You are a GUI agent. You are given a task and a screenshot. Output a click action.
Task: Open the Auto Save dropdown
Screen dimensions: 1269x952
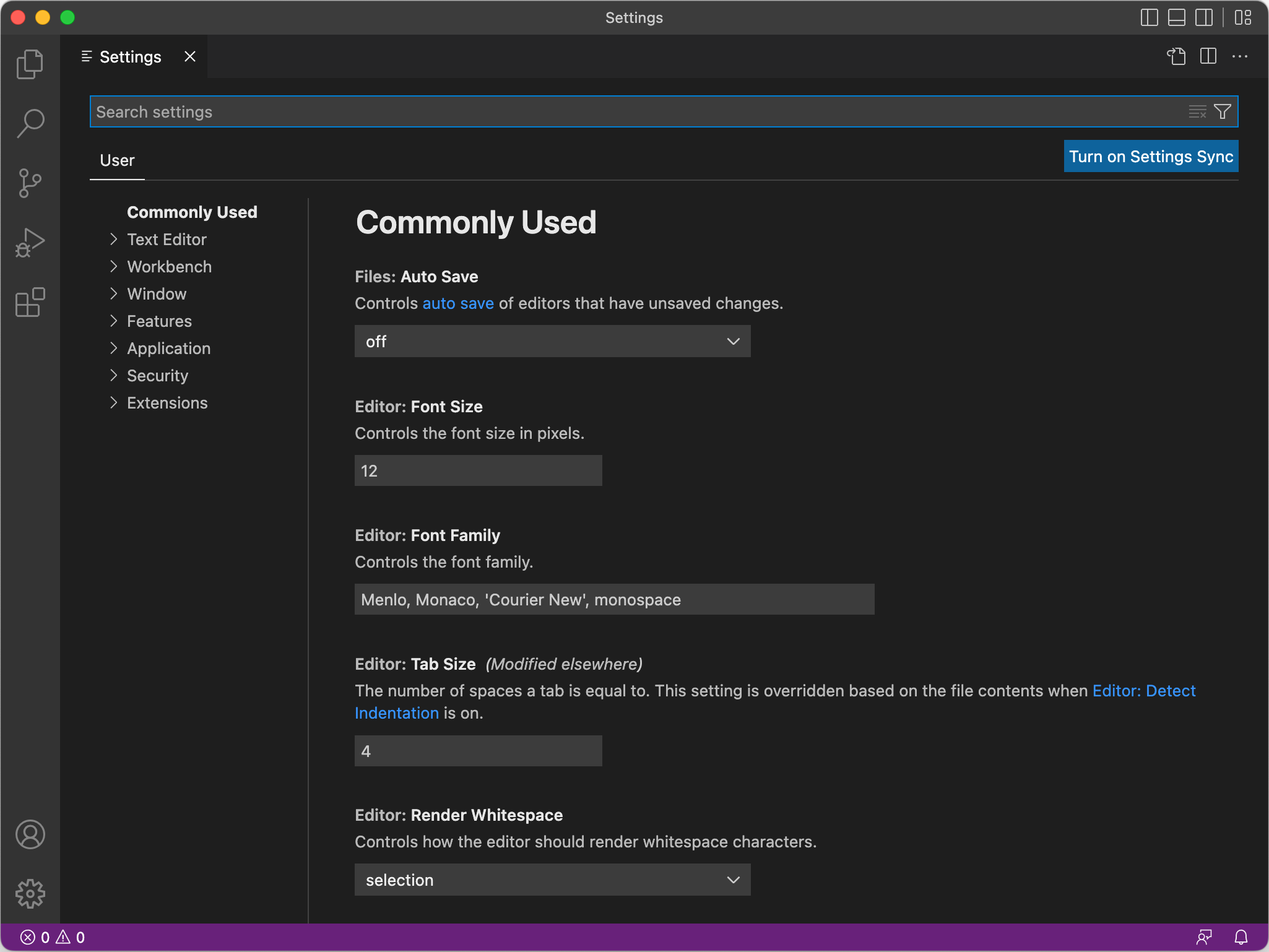tap(552, 341)
